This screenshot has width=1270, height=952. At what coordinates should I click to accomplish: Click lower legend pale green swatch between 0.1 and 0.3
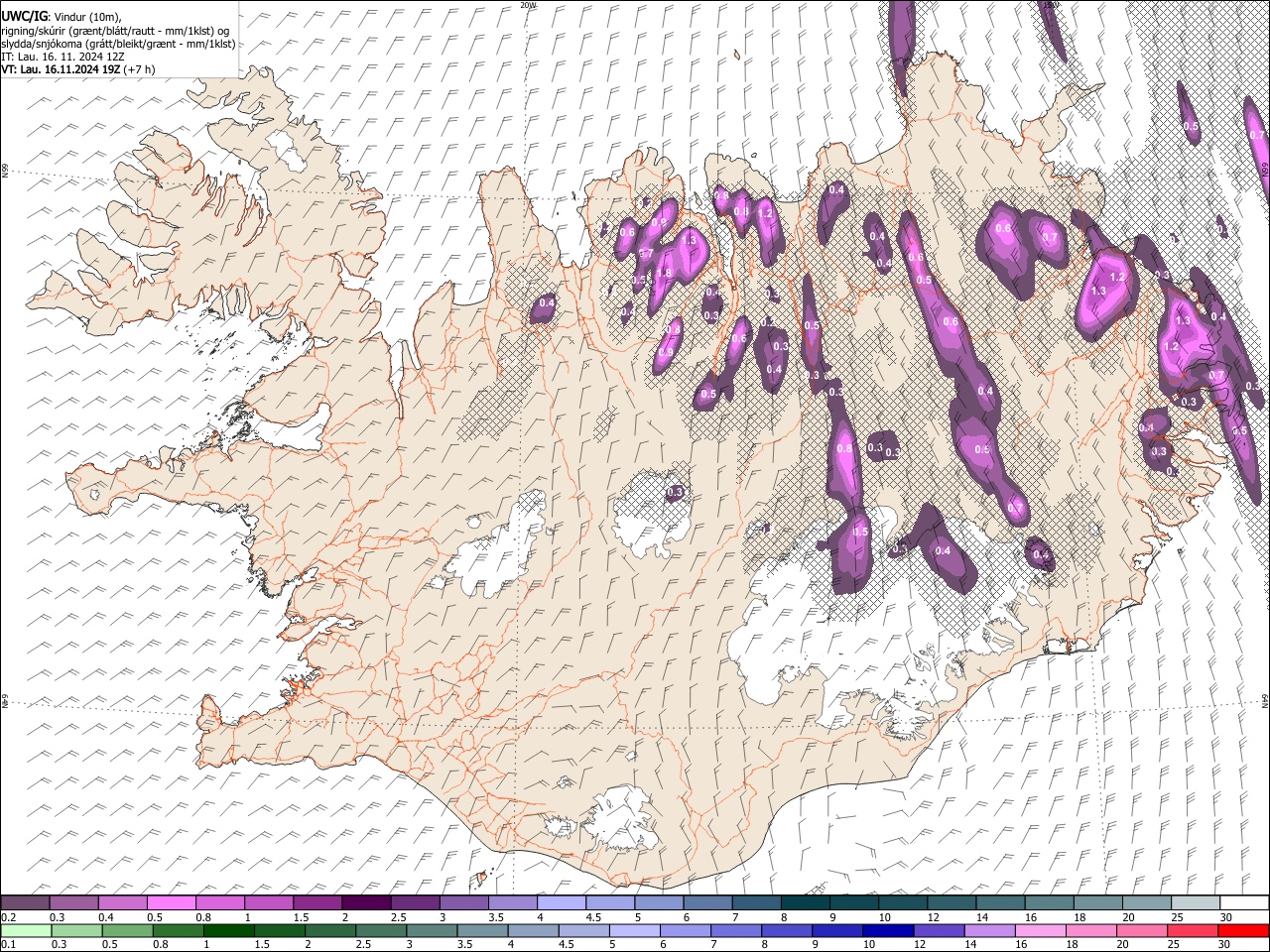[25, 930]
